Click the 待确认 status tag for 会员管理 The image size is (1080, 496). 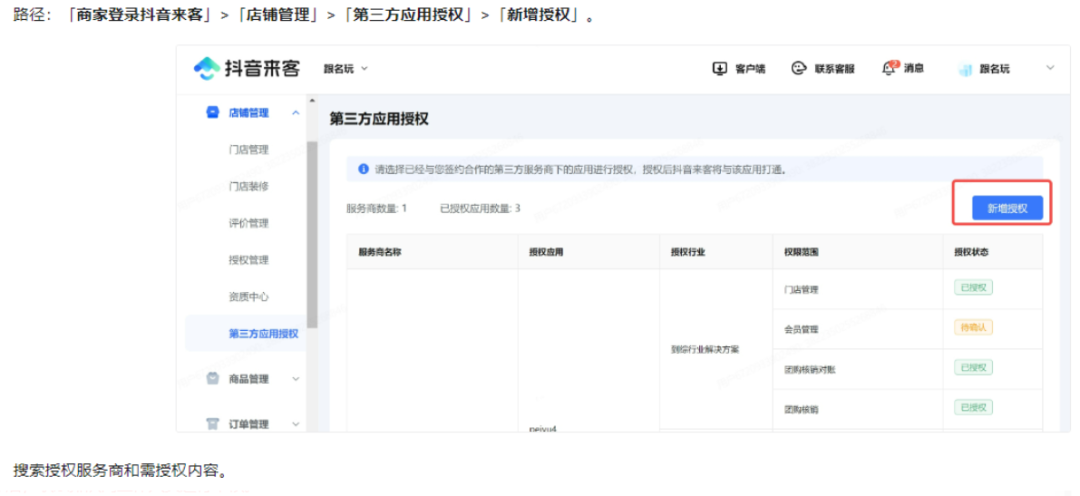[972, 327]
